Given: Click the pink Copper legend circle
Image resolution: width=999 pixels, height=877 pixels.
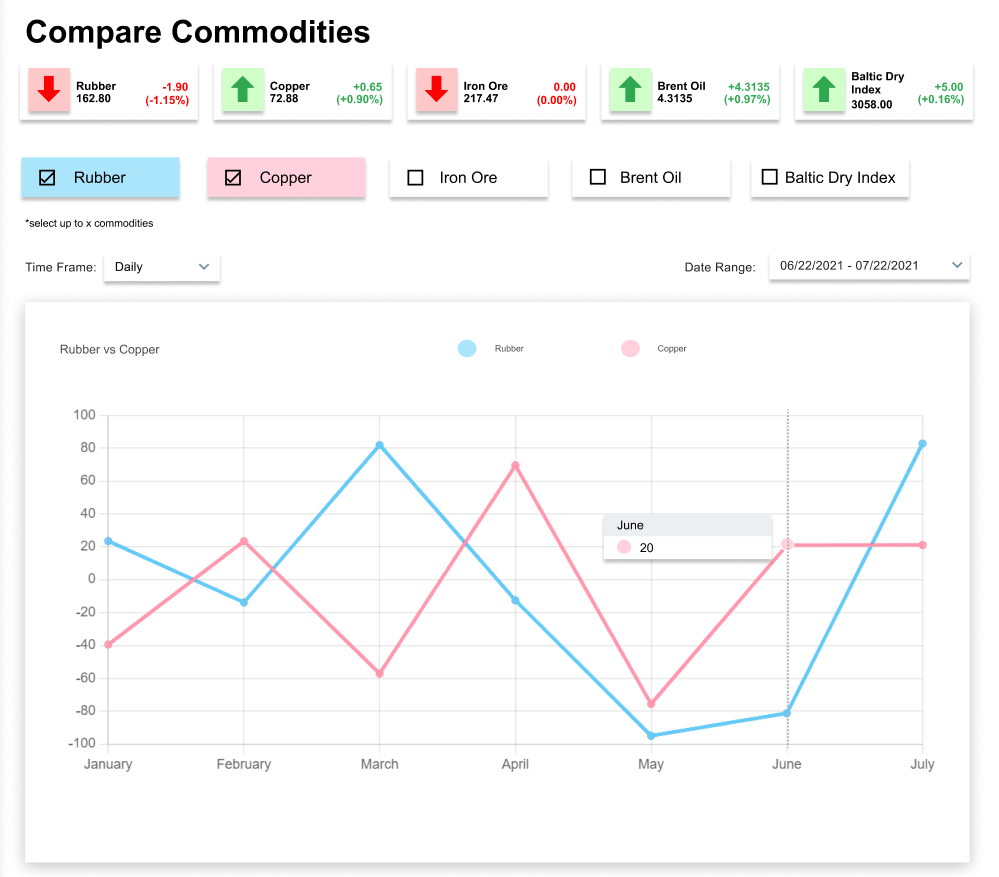Looking at the screenshot, I should click(x=630, y=349).
